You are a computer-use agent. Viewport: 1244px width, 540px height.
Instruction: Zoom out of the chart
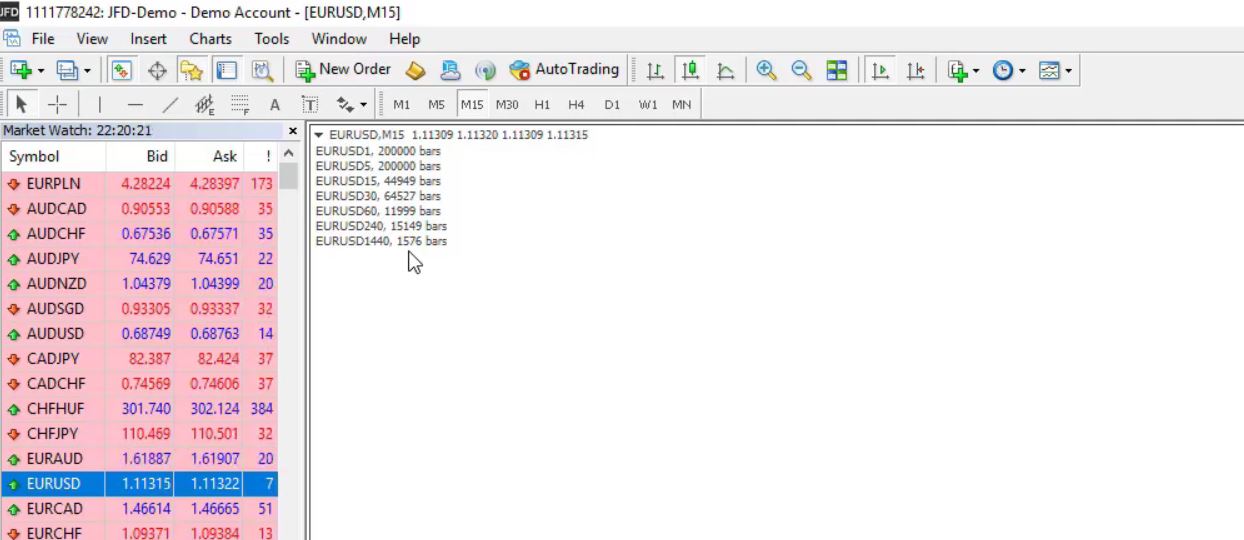(801, 70)
